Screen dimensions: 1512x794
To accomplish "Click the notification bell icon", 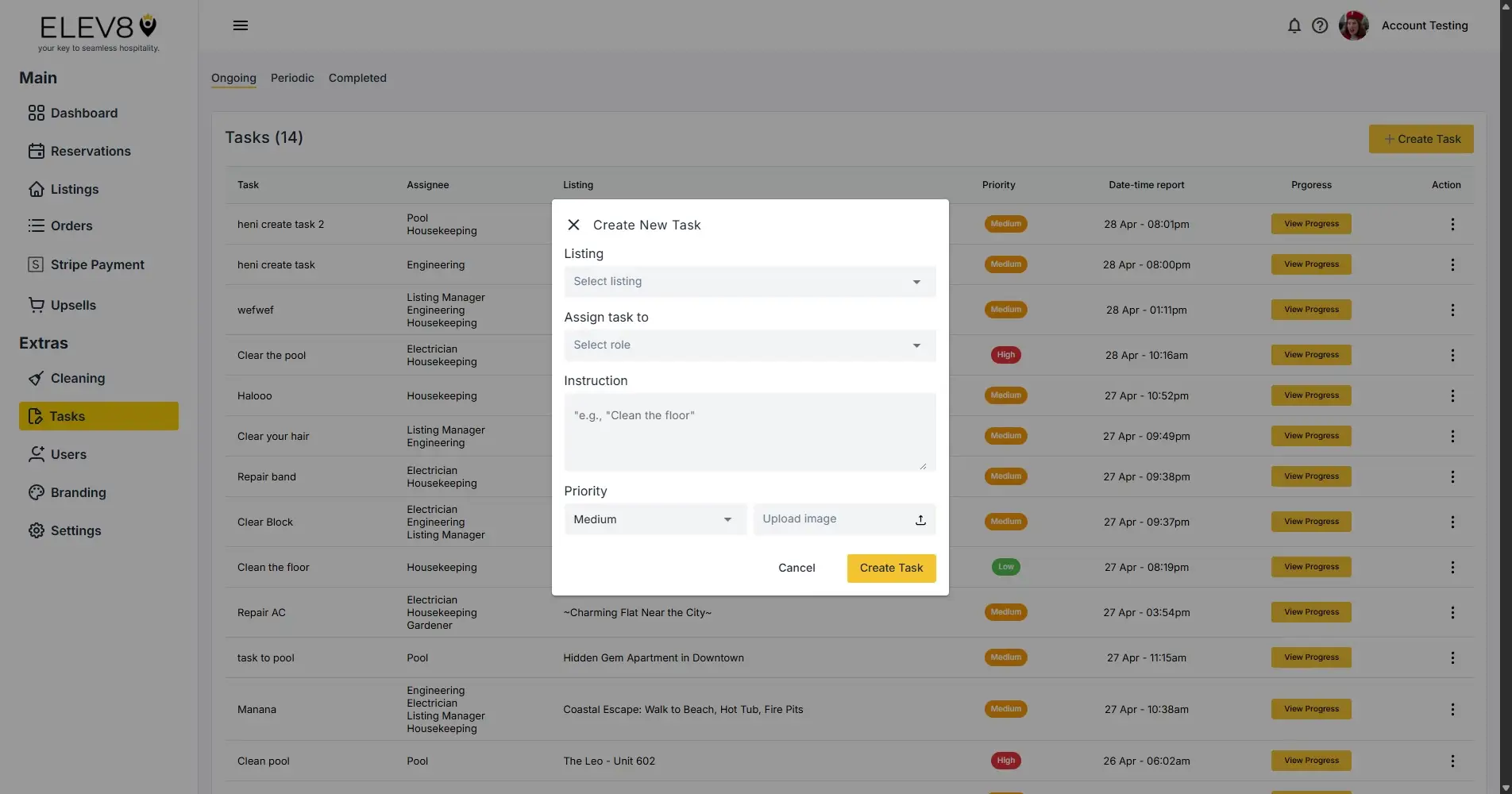I will point(1294,25).
